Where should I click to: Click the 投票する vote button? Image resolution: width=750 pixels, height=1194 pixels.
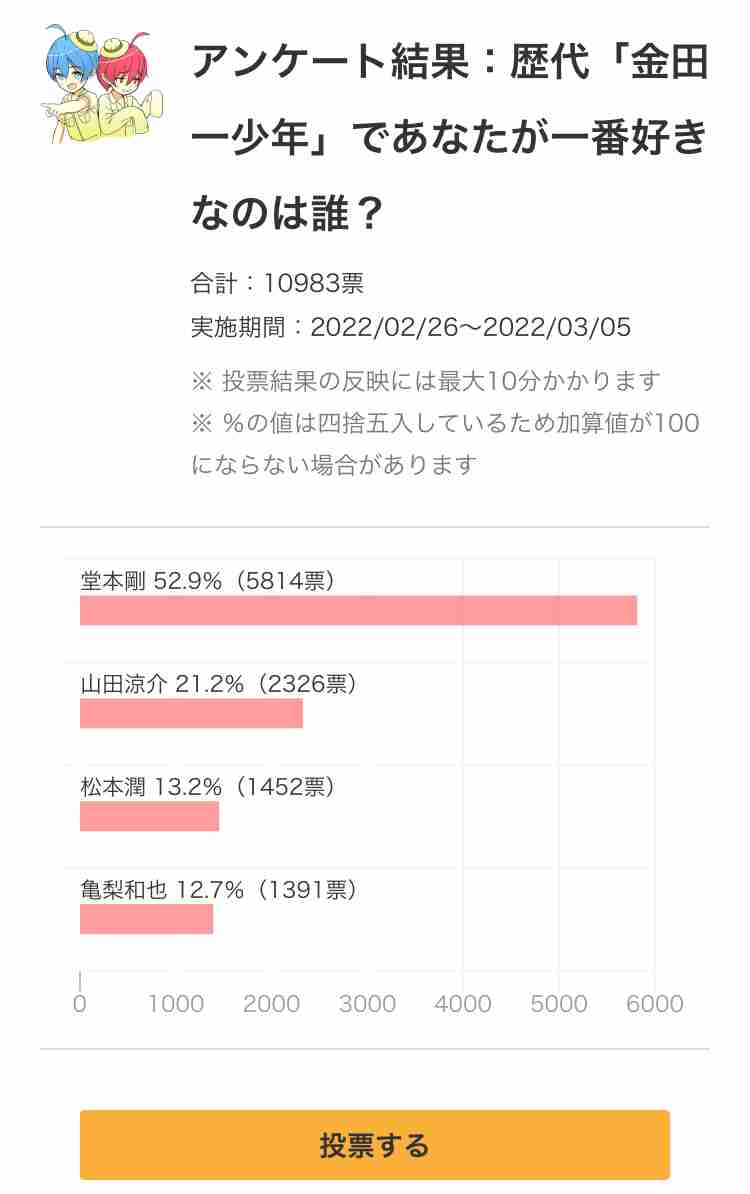pos(375,1145)
